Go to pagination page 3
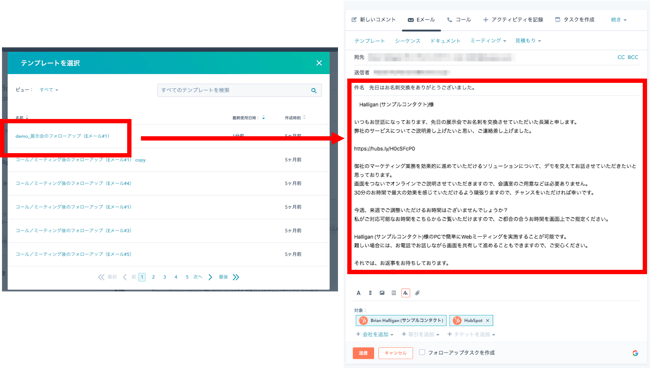This screenshot has width=650, height=368. pos(165,277)
